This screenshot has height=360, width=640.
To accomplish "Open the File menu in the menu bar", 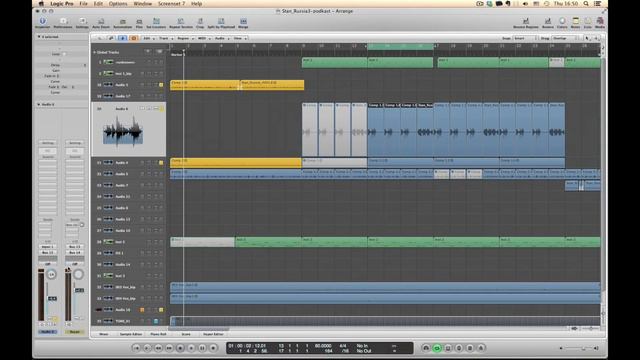I will 83,4.
